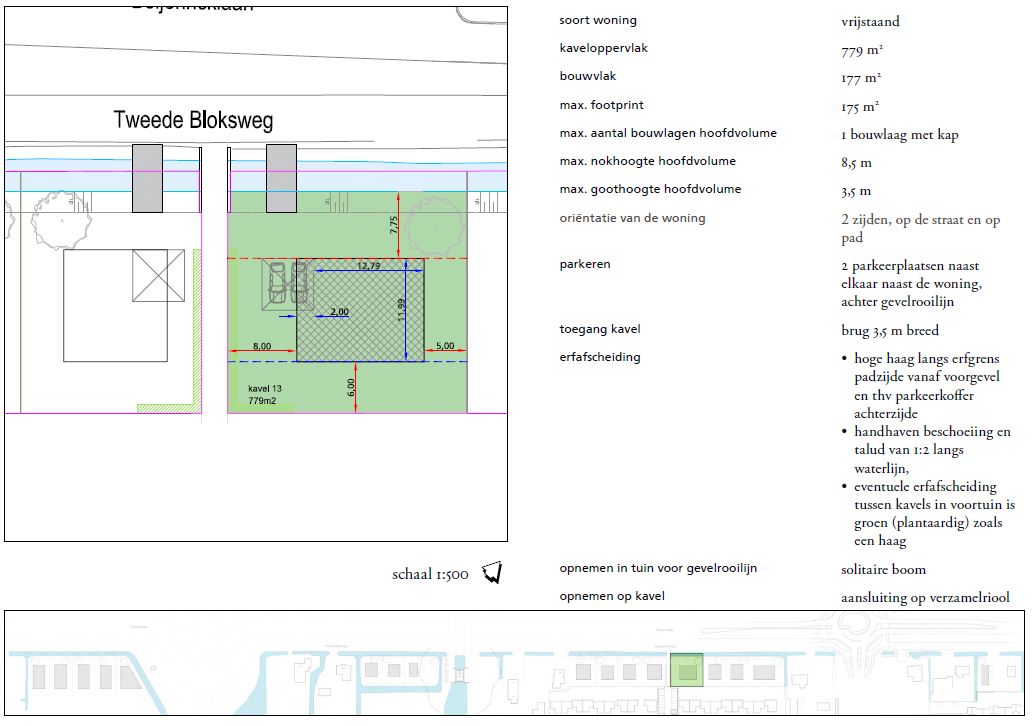1034x726 pixels.
Task: Click the highlighted green plot in overview map
Action: pyautogui.click(x=686, y=671)
